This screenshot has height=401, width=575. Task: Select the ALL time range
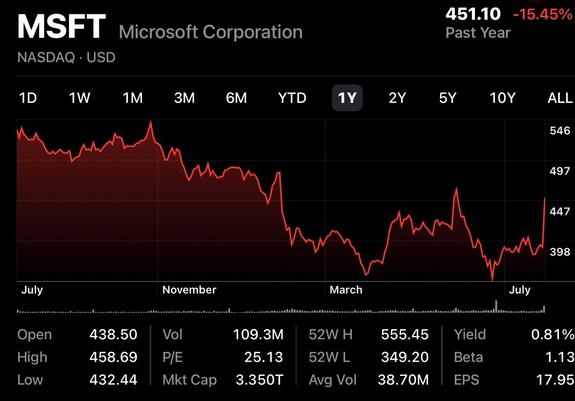[560, 98]
